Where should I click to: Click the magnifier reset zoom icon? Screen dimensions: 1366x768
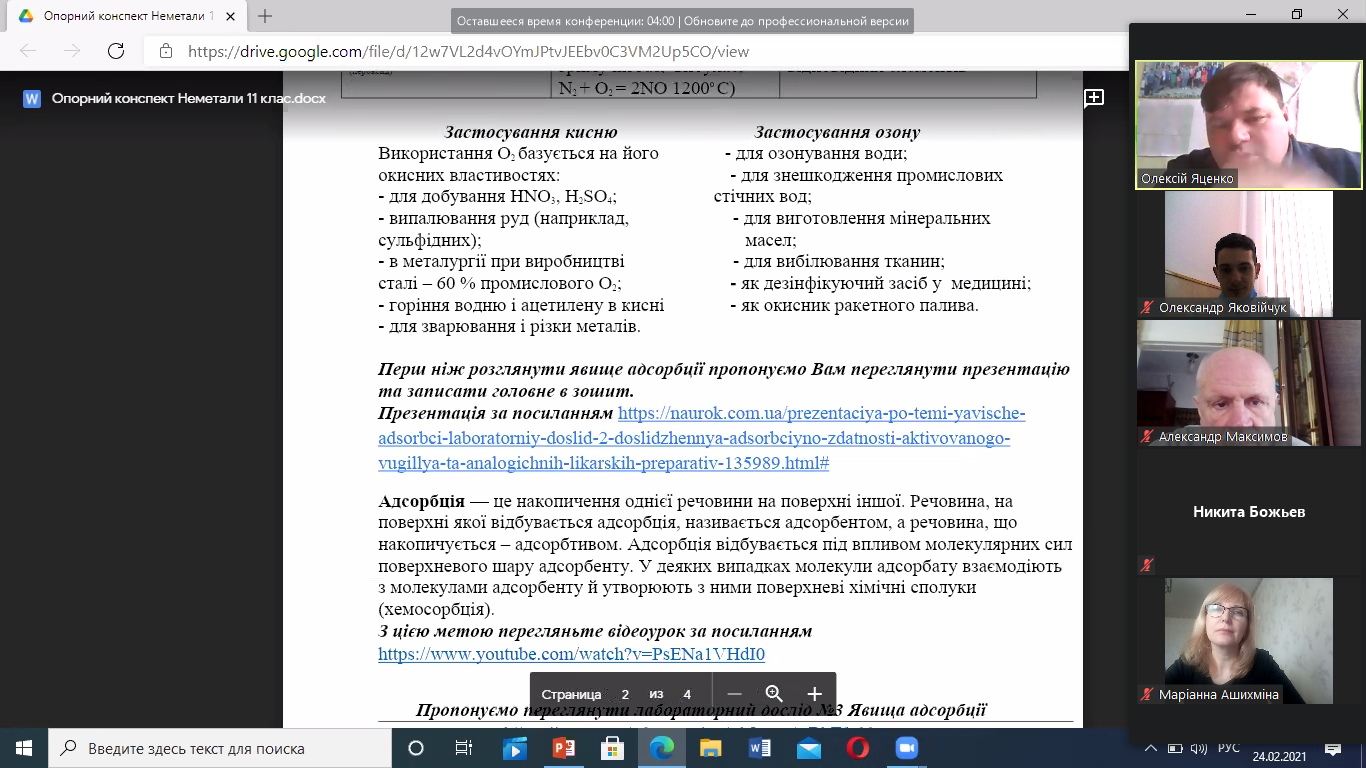(x=774, y=694)
